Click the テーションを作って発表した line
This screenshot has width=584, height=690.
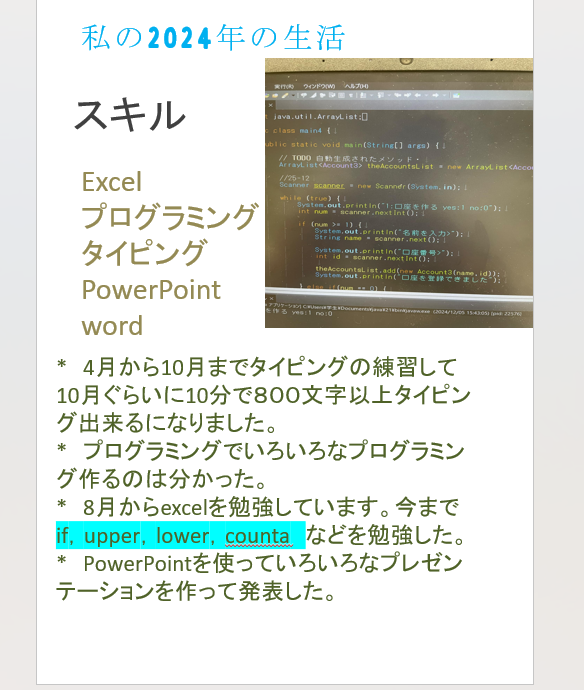tap(196, 591)
